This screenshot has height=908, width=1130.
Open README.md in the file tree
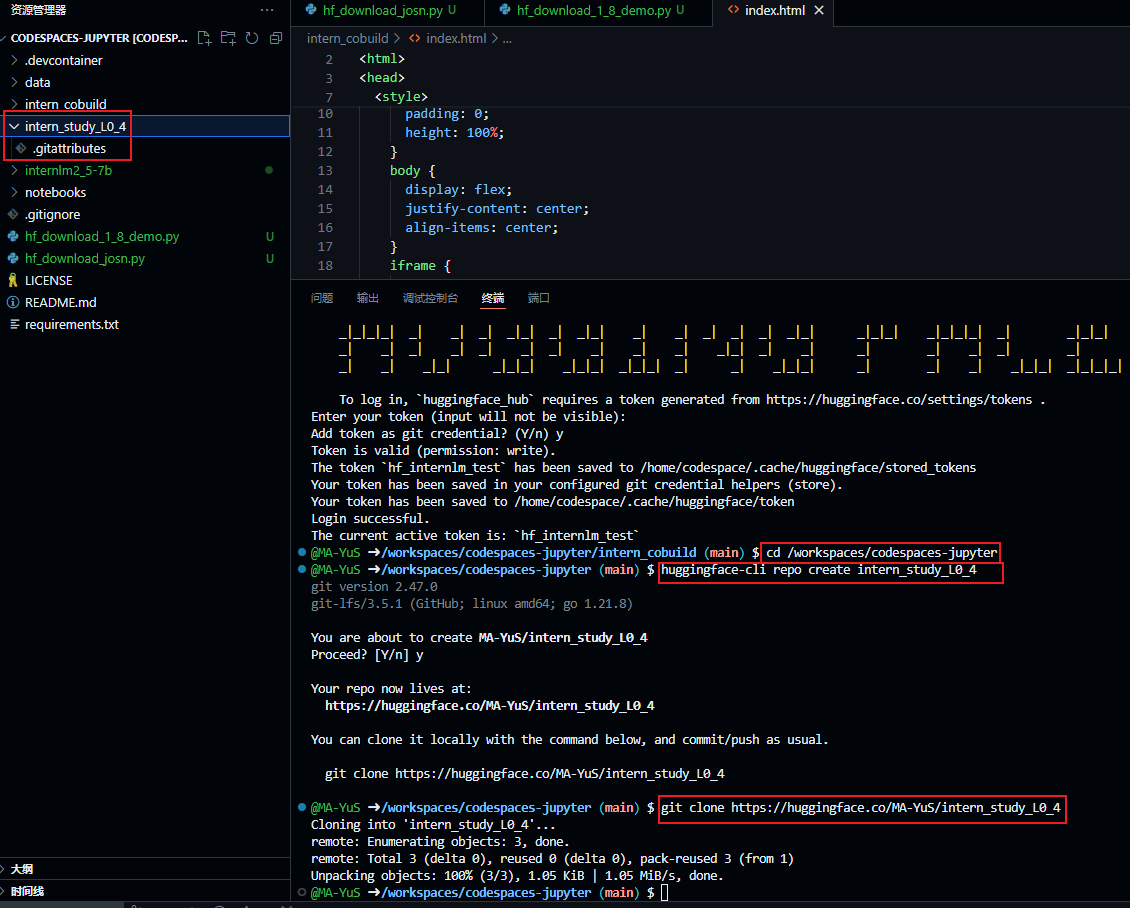coord(61,303)
